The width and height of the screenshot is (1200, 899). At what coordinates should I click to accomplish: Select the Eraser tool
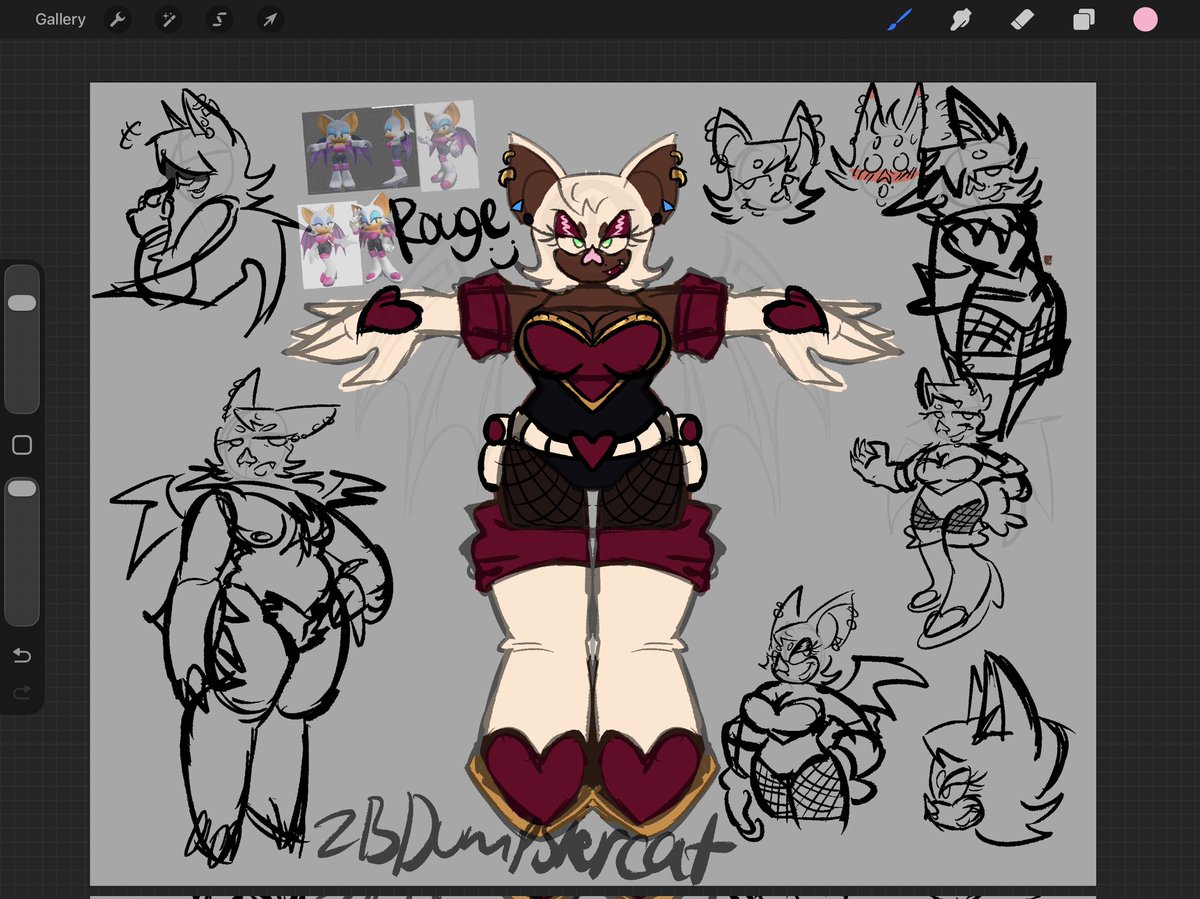pos(1022,19)
